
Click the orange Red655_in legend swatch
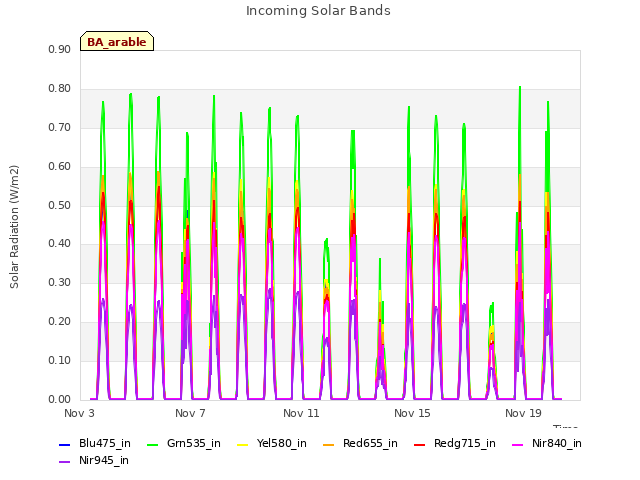point(329,444)
